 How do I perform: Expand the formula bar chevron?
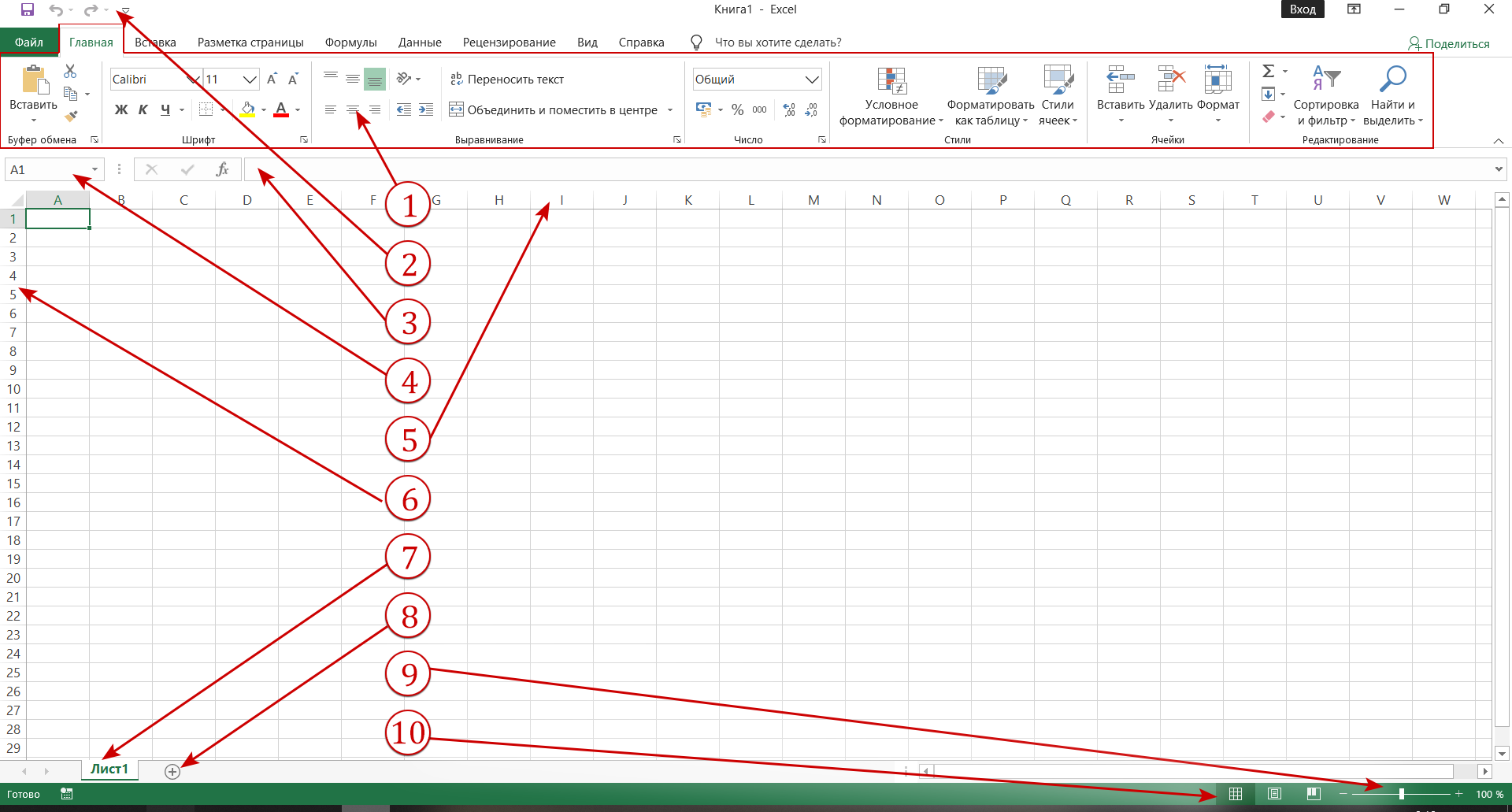pos(1499,169)
